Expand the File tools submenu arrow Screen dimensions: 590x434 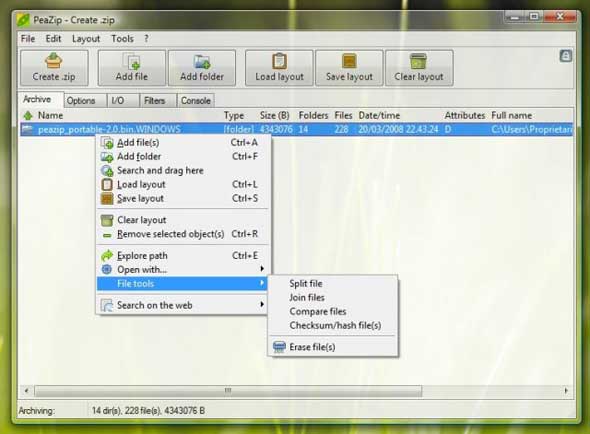[262, 283]
